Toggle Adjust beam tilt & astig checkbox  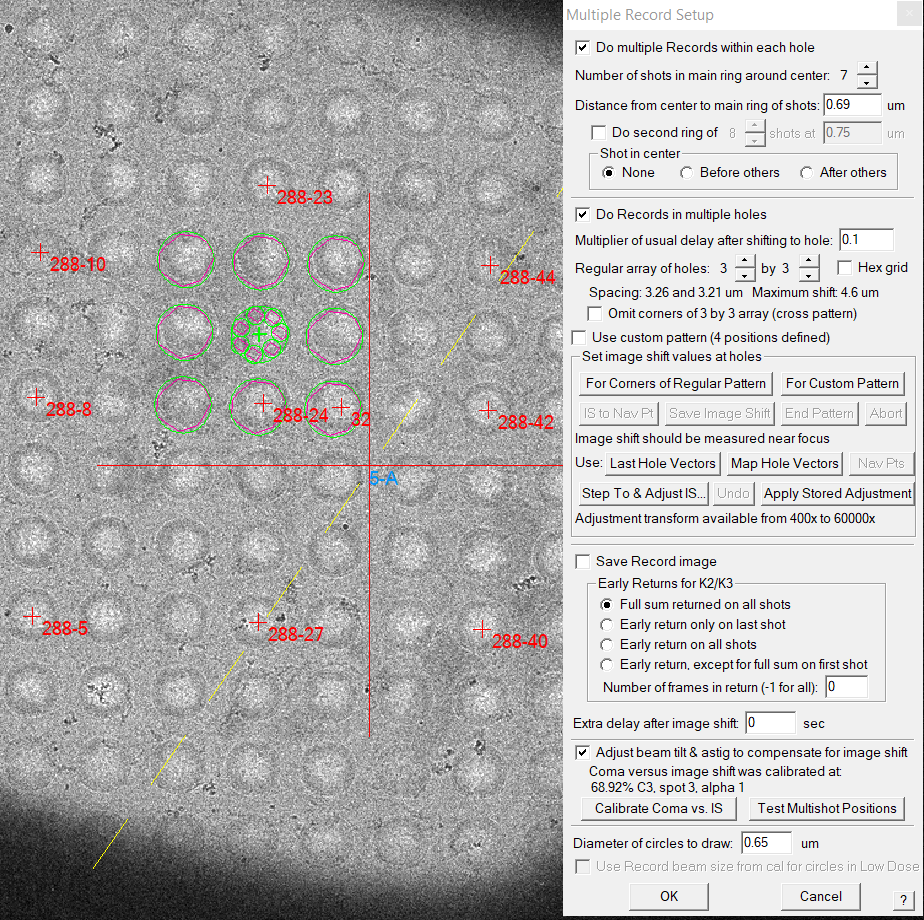point(582,753)
